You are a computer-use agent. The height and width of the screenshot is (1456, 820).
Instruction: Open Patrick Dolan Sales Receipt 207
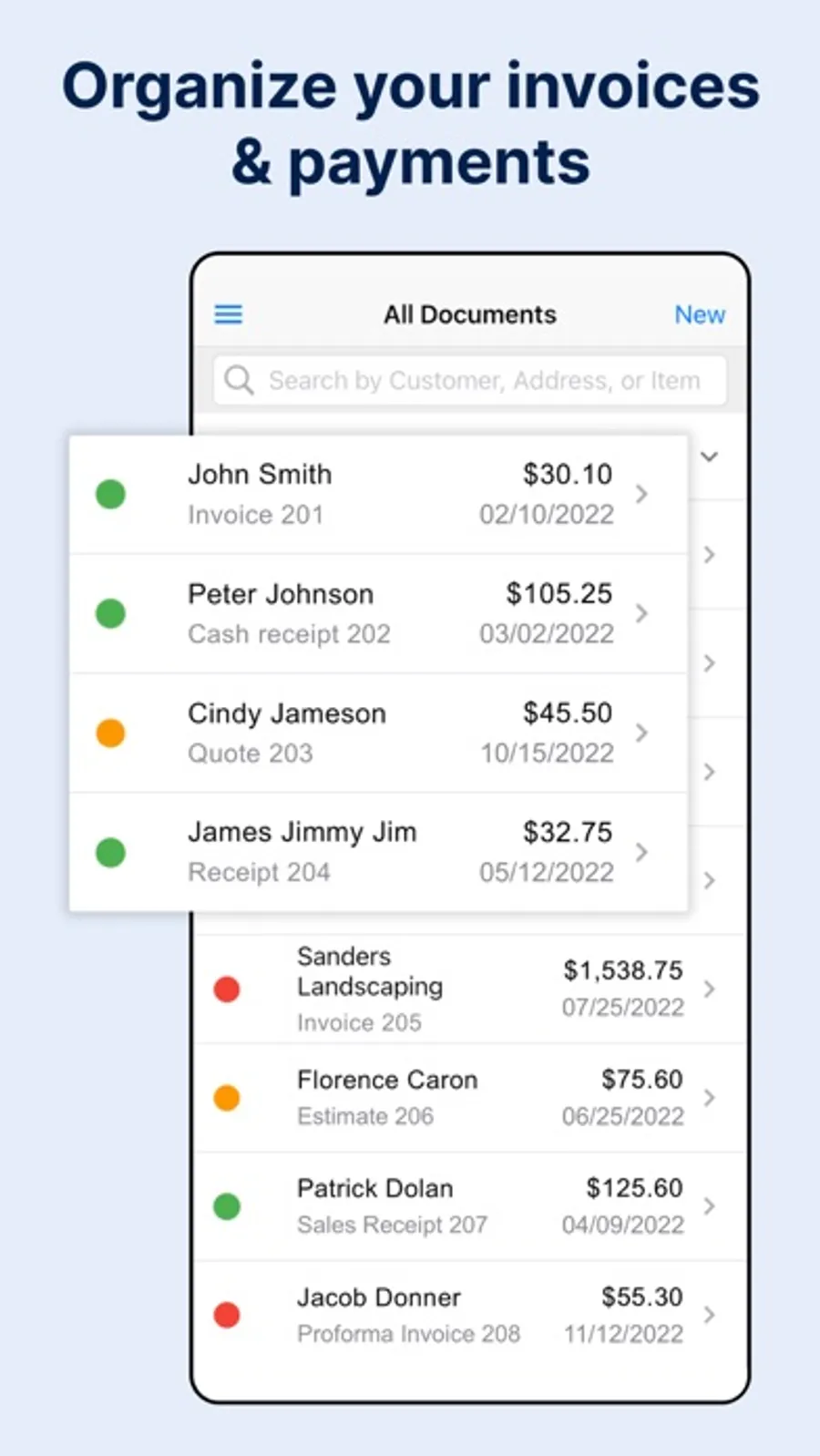coord(470,1206)
